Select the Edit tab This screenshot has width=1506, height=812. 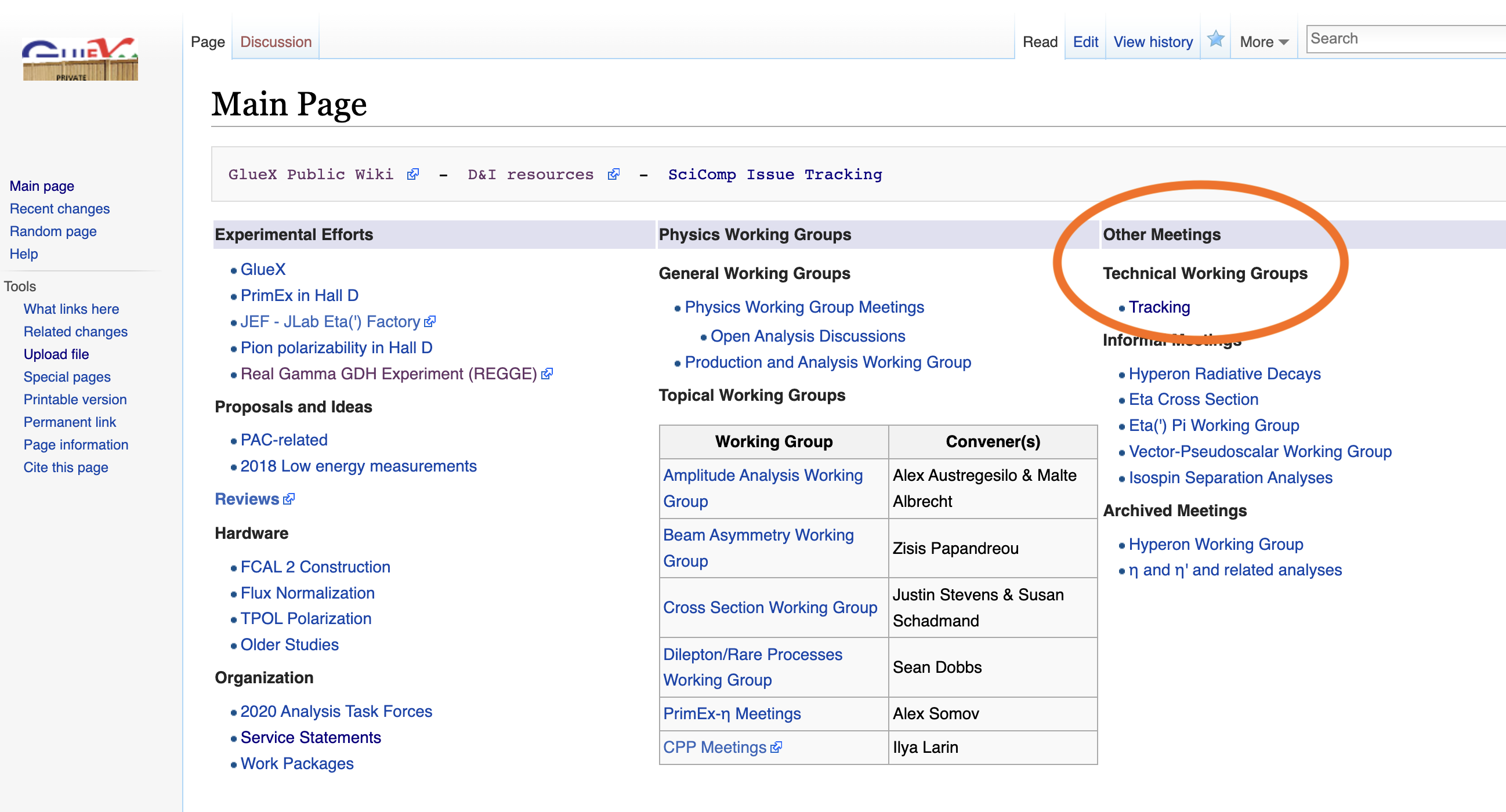coord(1085,42)
